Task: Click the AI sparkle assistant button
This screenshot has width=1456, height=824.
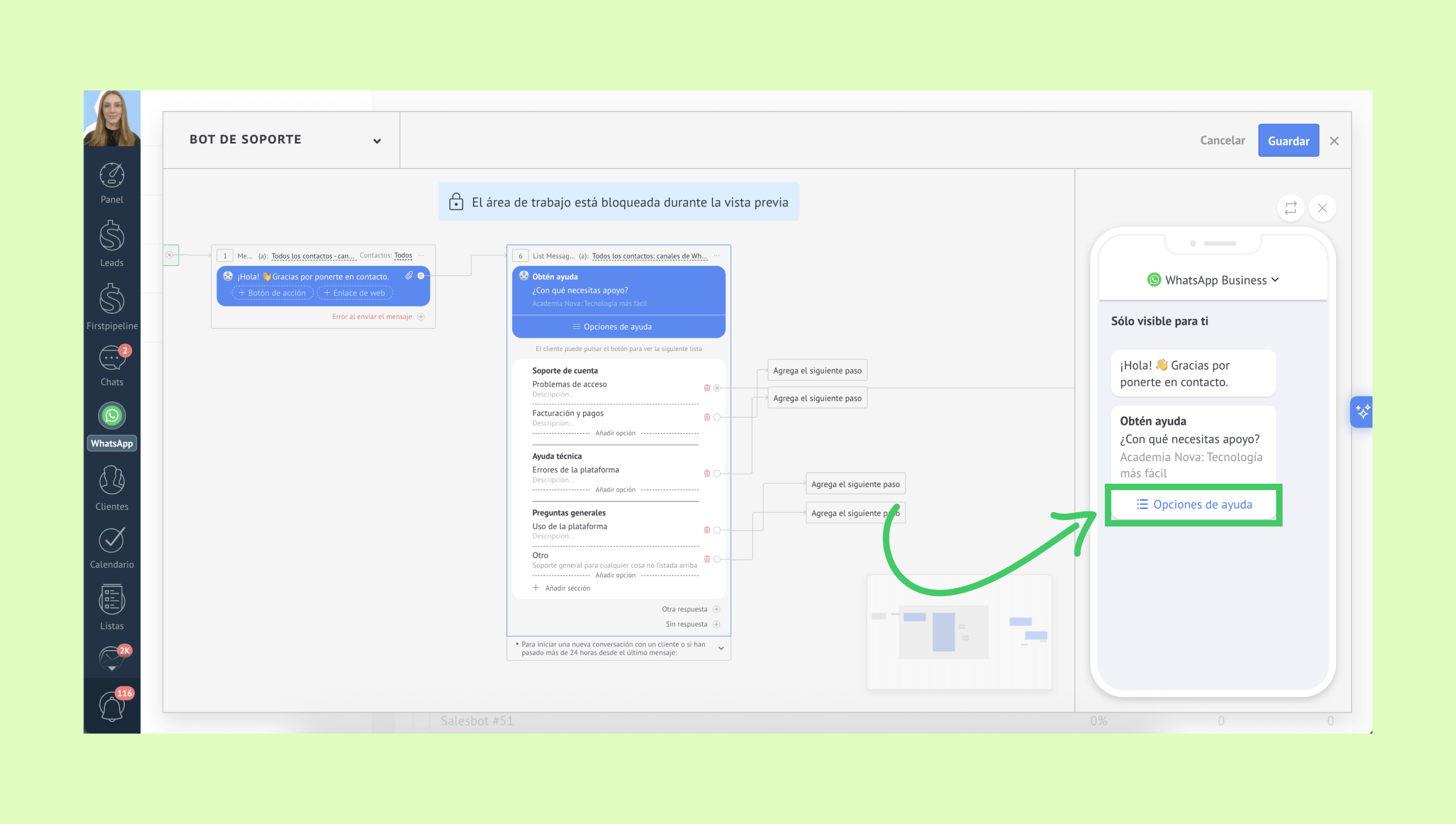Action: [x=1362, y=411]
